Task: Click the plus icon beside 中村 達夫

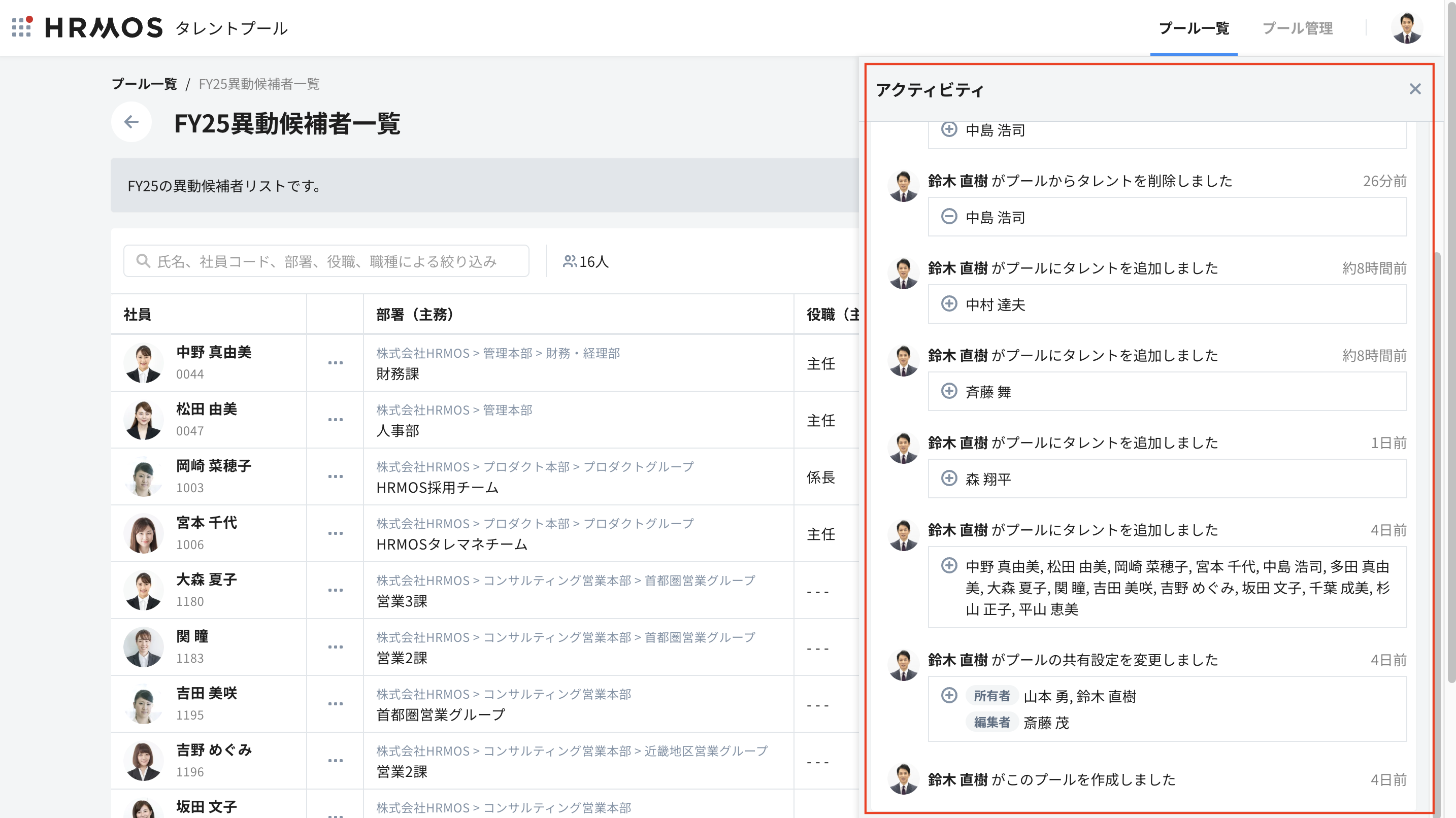Action: pyautogui.click(x=949, y=304)
